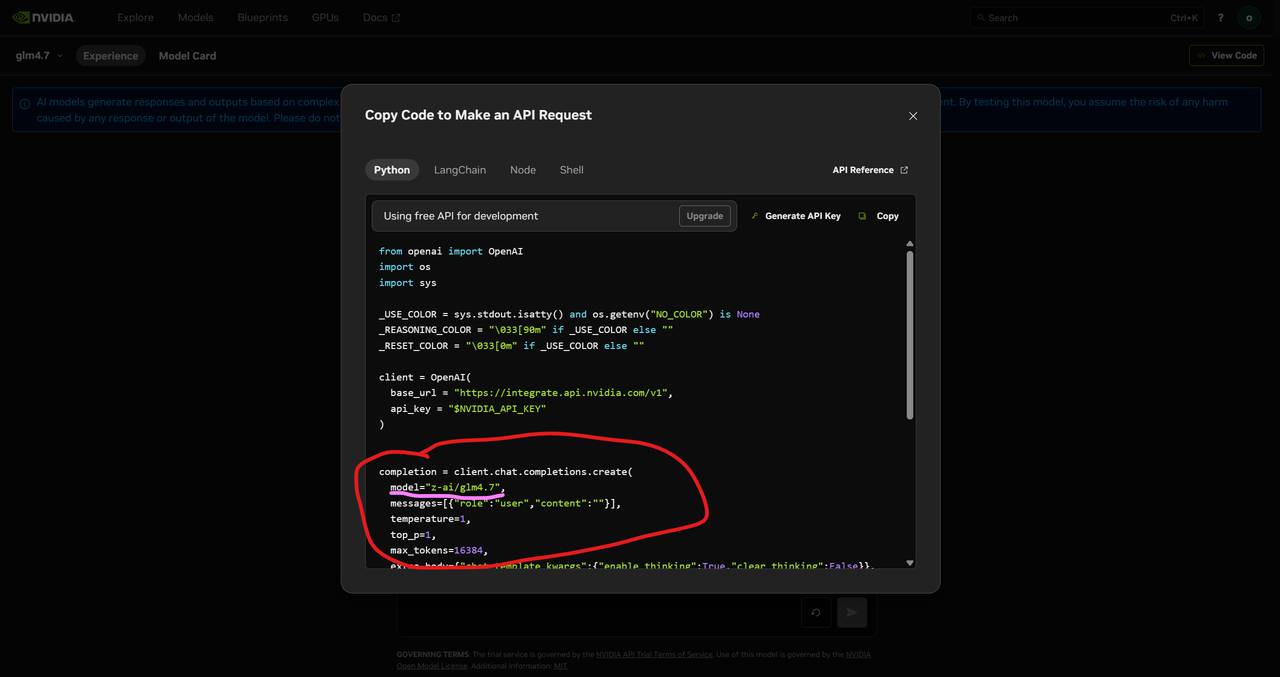Select the Node code tab

click(523, 170)
